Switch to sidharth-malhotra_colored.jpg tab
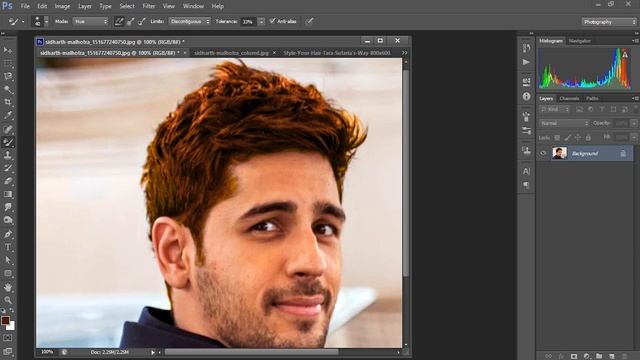The image size is (640, 360). tap(231, 53)
